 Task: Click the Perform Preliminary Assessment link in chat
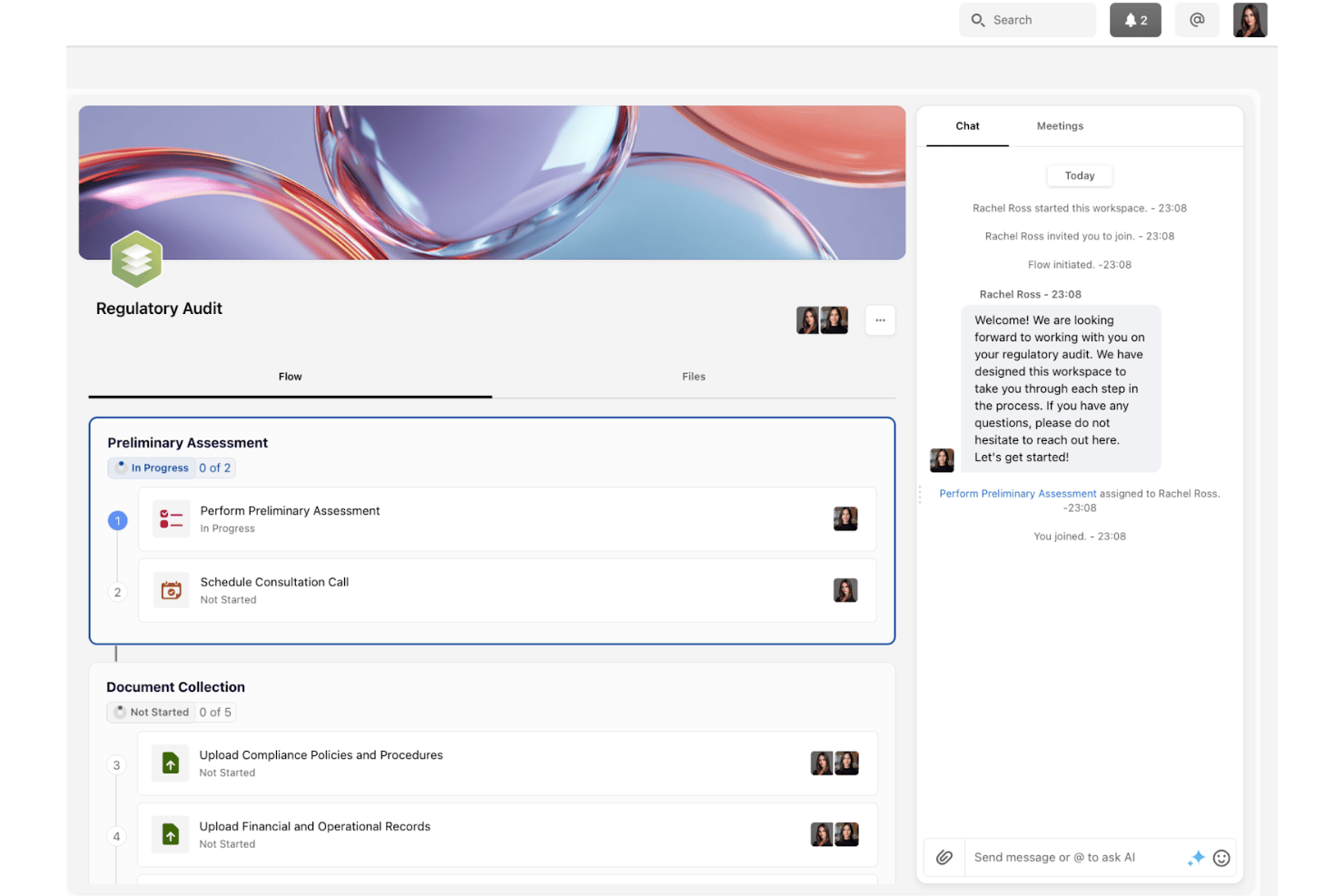1017,494
